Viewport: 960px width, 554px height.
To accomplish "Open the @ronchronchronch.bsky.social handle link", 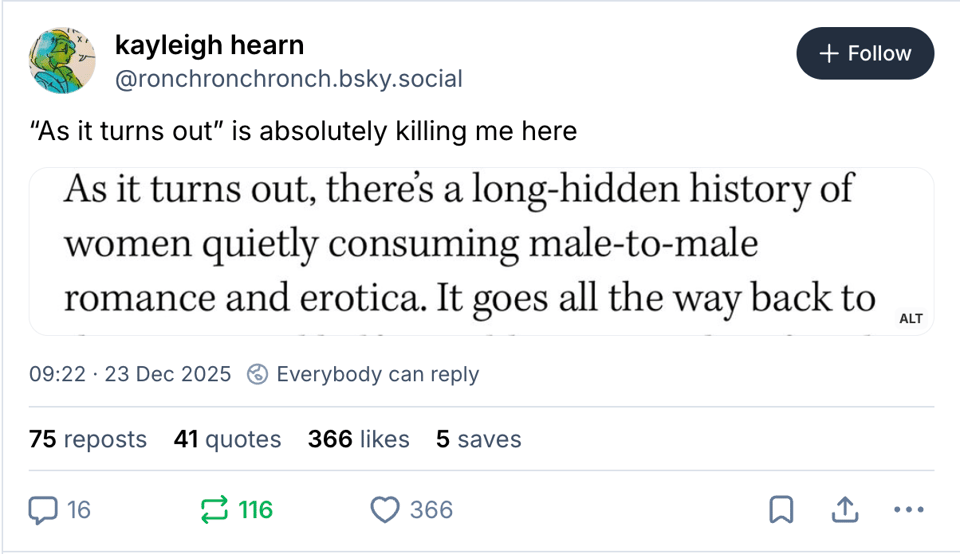I will coord(289,79).
